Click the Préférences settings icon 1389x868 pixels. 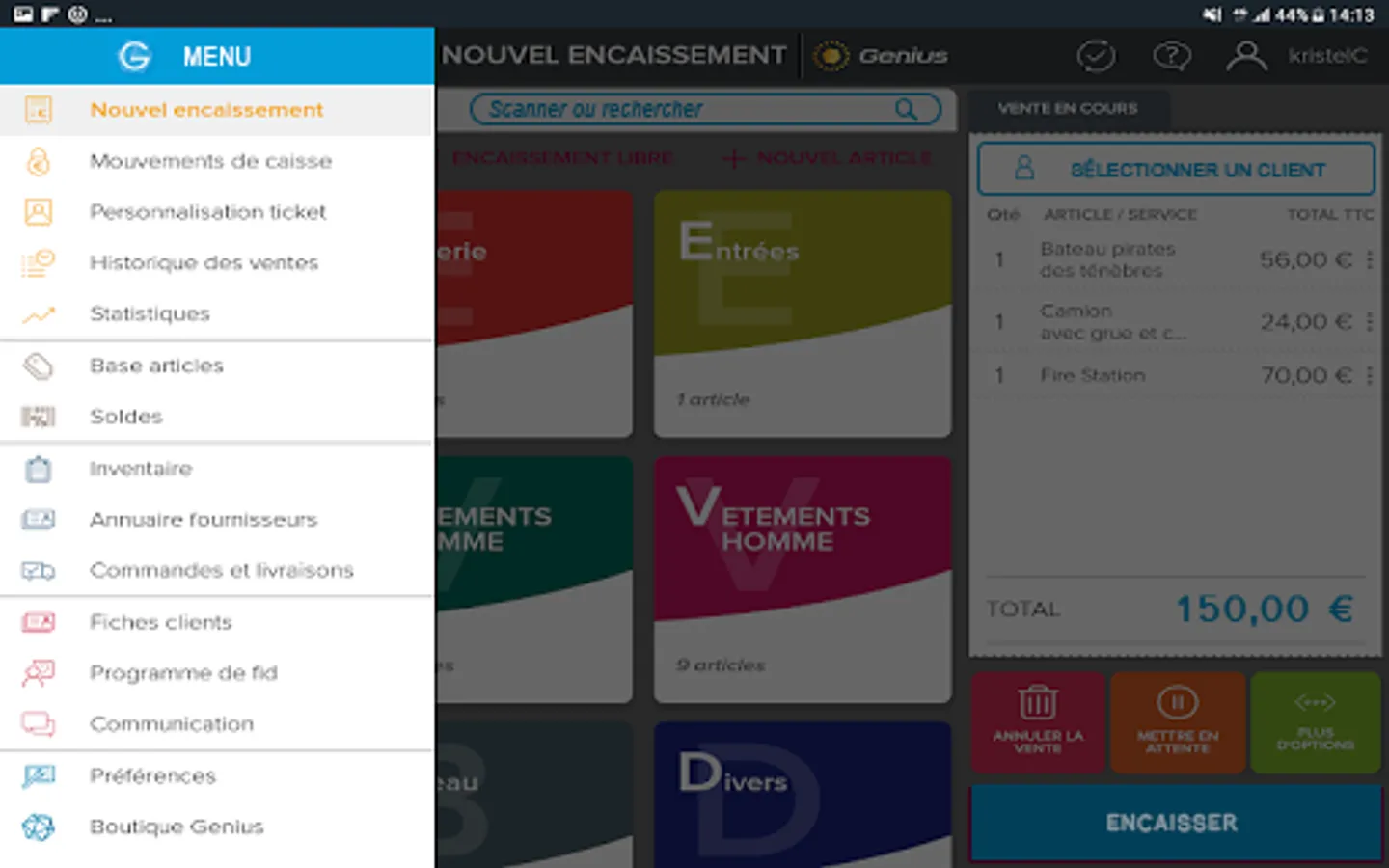pyautogui.click(x=38, y=775)
